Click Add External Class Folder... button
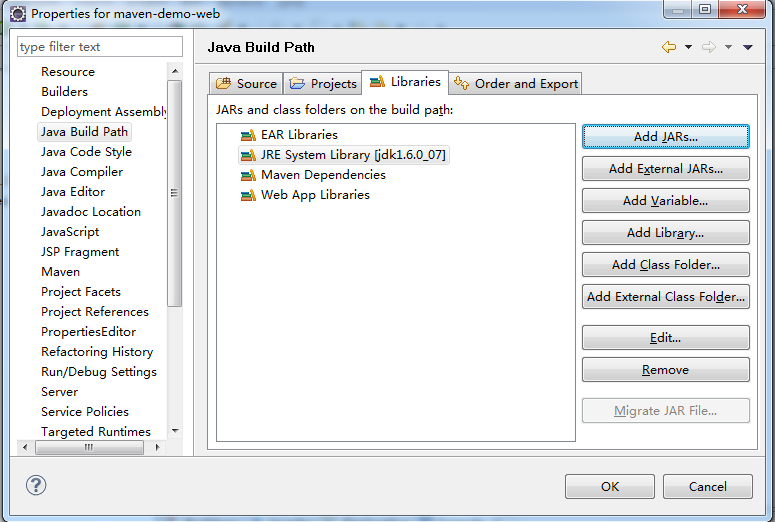Screen dimensions: 775x522 666,297
